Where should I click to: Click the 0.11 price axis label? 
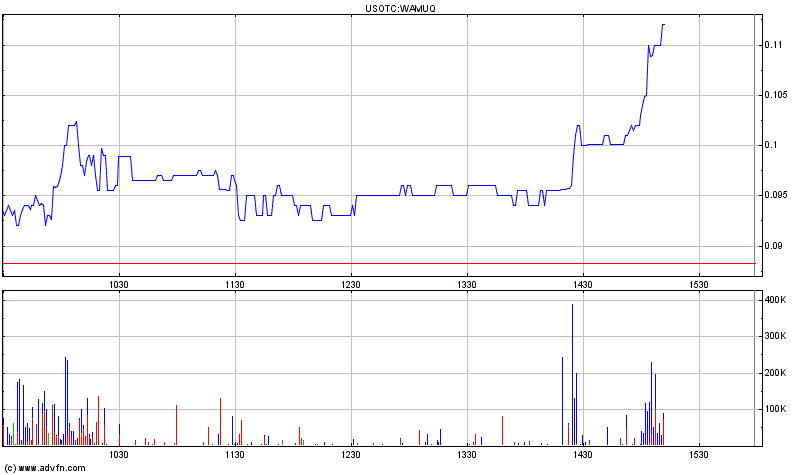[x=773, y=45]
